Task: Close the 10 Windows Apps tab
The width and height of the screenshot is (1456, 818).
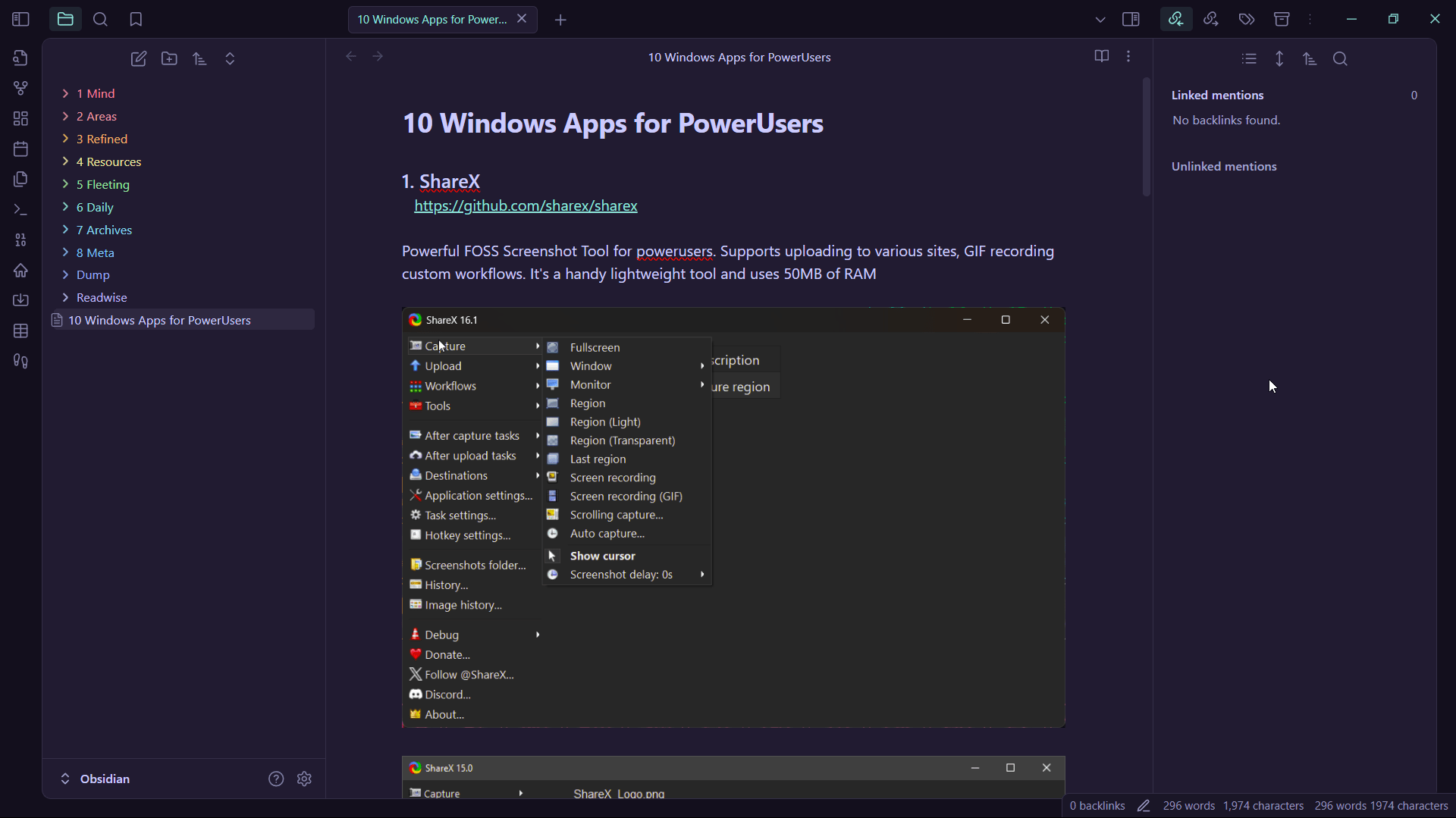Action: (522, 19)
